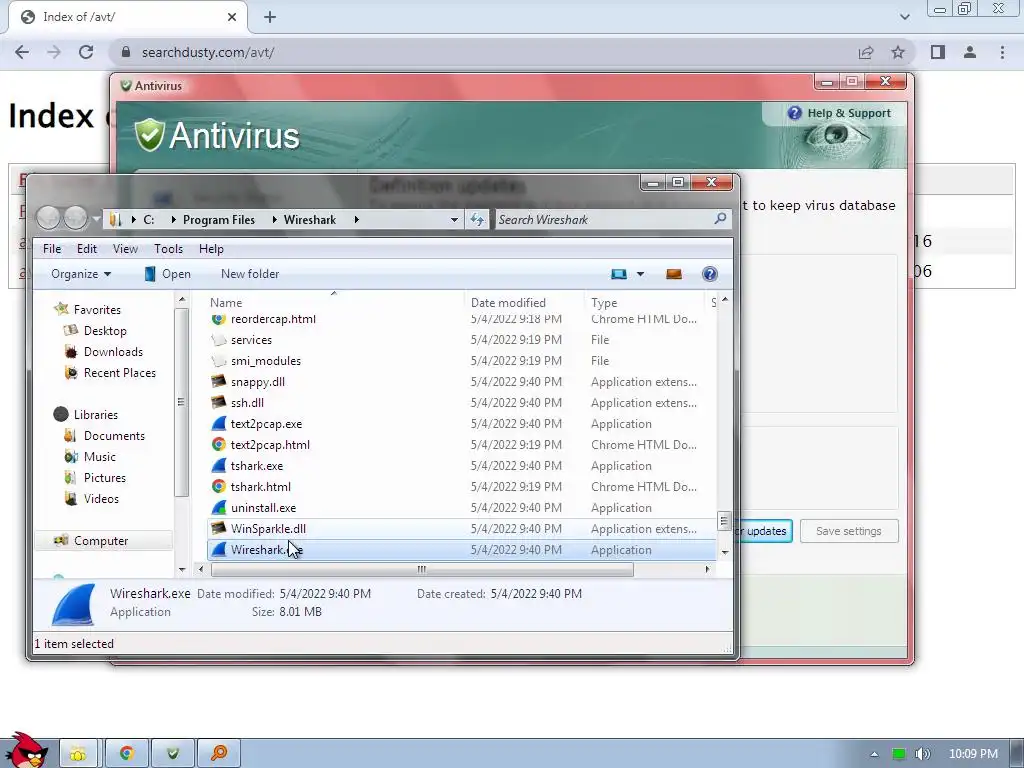Screen dimensions: 1024x768
Task: Open the view options dropdown arrow
Action: [641, 274]
